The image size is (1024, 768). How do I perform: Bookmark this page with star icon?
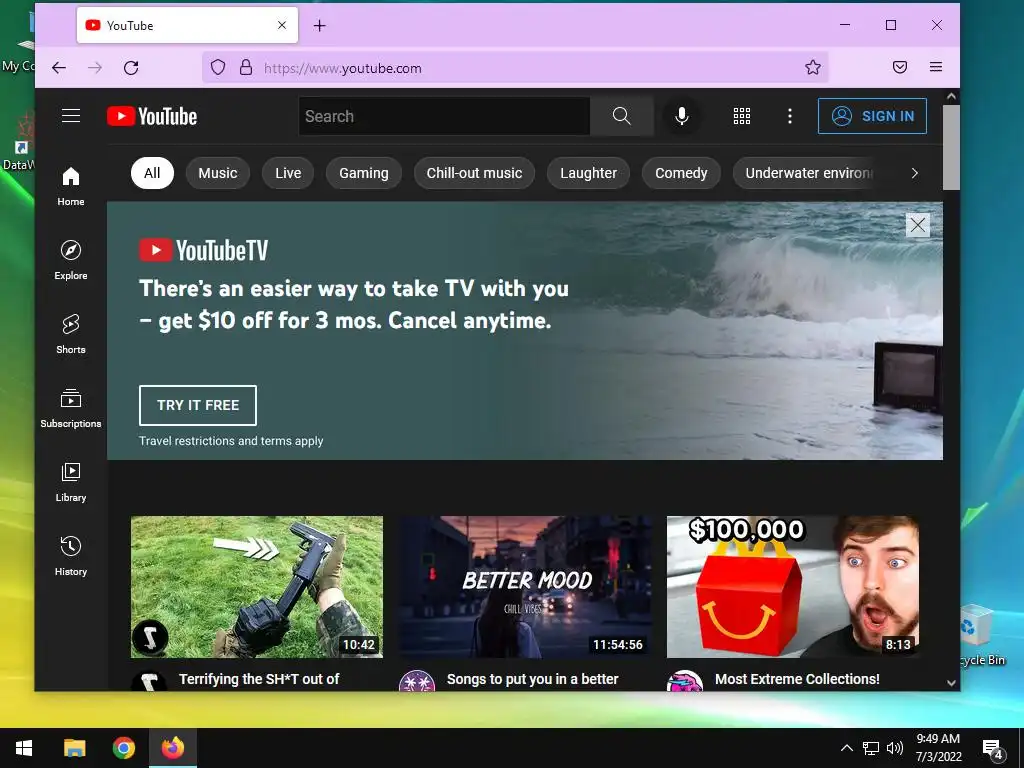[812, 67]
